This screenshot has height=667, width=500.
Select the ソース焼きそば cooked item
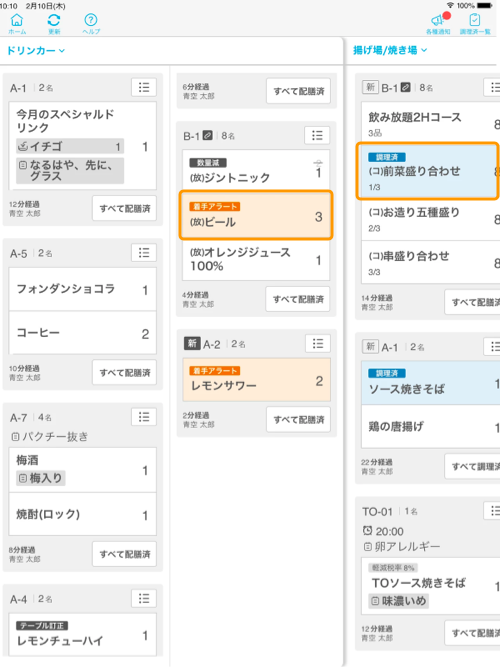pyautogui.click(x=430, y=383)
